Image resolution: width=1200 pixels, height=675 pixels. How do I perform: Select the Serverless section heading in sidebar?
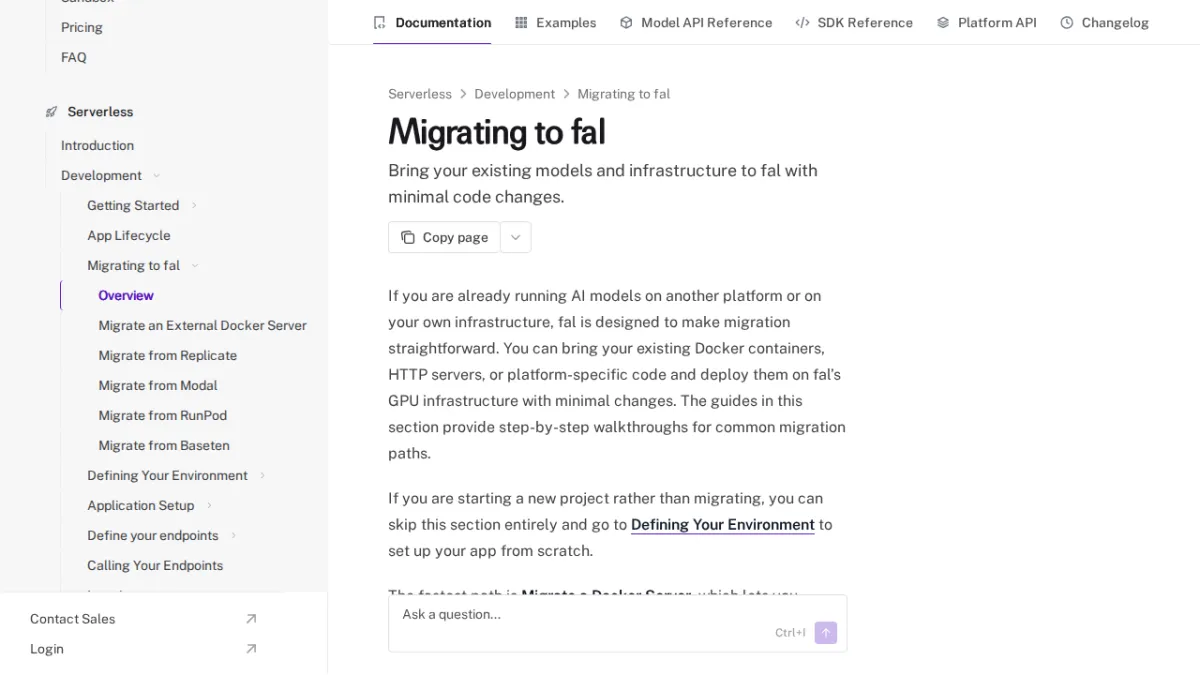[x=100, y=112]
